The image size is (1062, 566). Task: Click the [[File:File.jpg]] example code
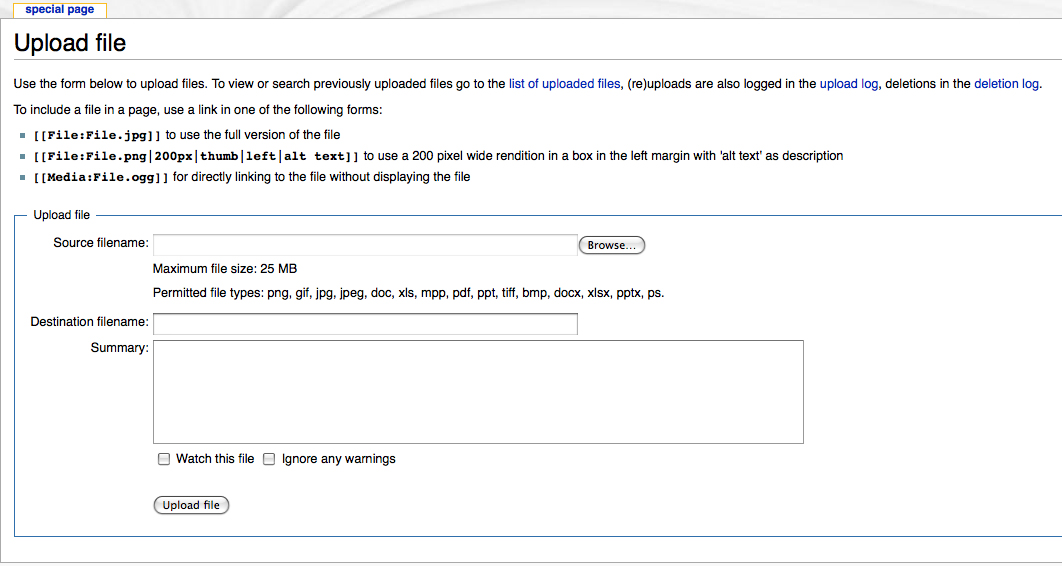[97, 135]
